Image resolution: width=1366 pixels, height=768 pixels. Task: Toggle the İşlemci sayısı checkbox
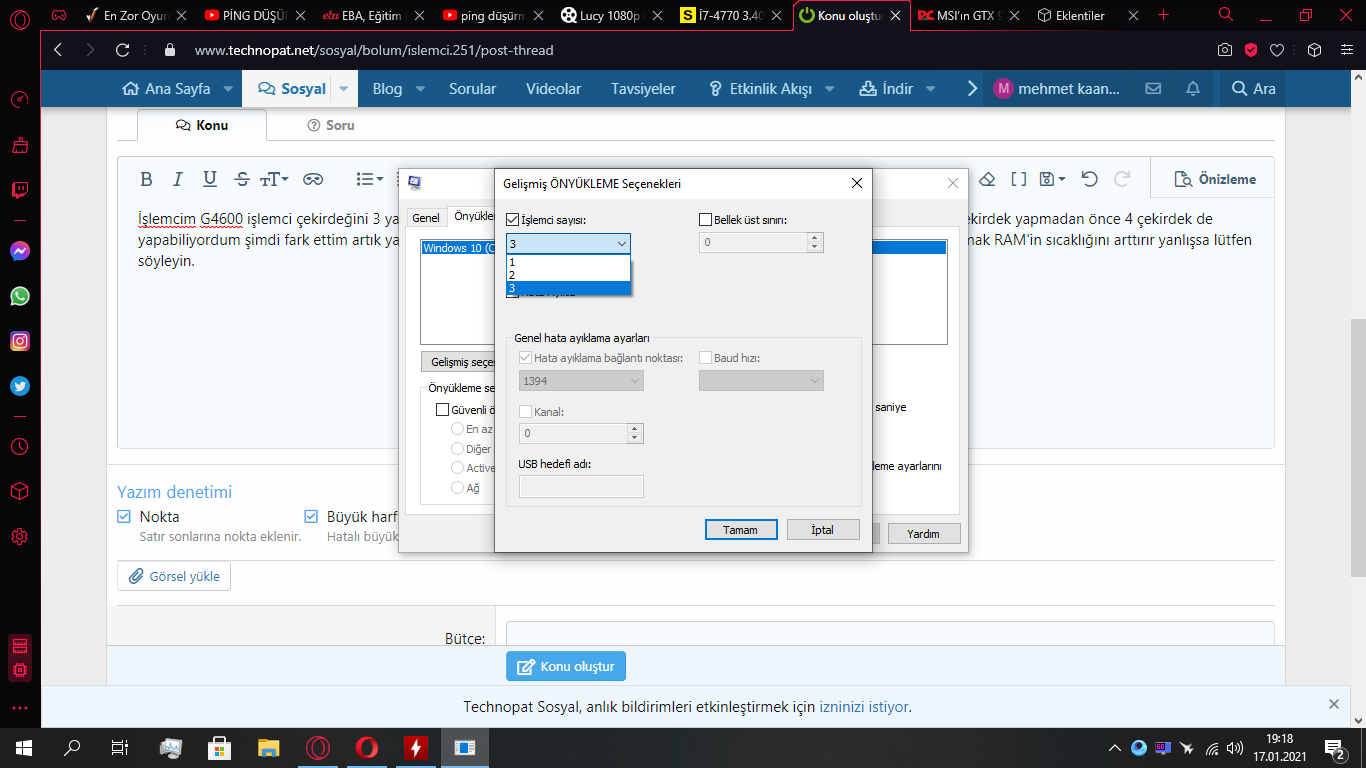coord(513,219)
